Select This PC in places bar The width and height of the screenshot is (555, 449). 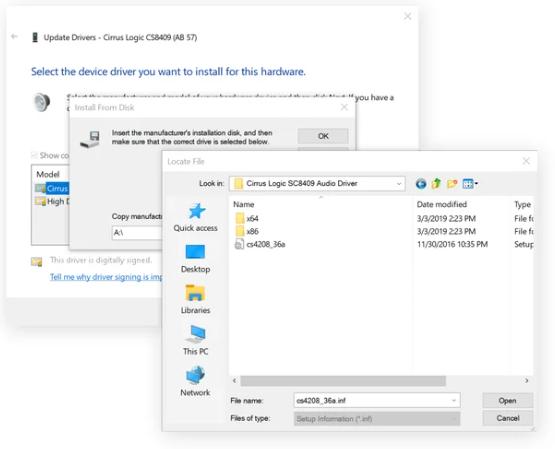click(195, 340)
